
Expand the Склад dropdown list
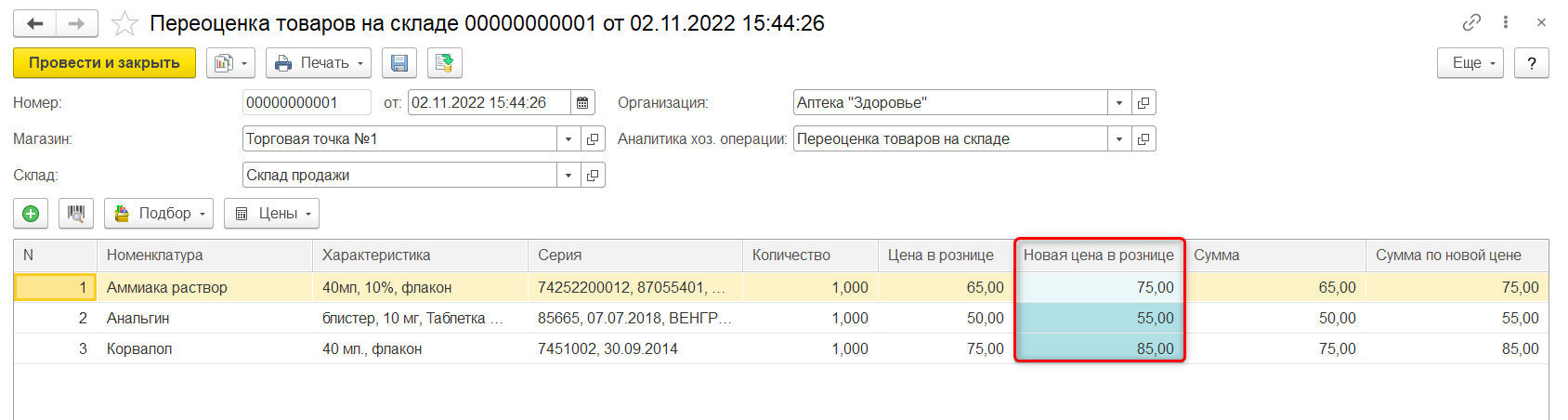pos(568,176)
